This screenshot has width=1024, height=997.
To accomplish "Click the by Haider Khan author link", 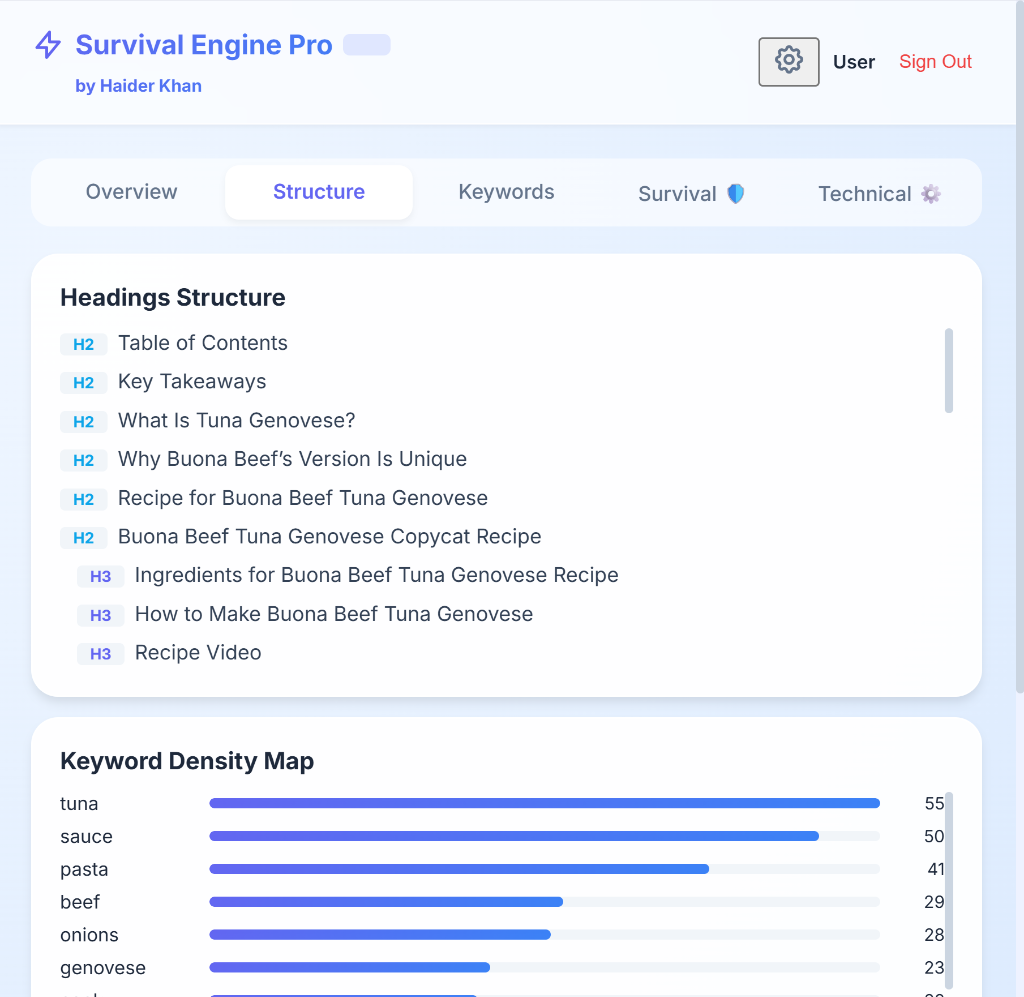I will tap(138, 86).
